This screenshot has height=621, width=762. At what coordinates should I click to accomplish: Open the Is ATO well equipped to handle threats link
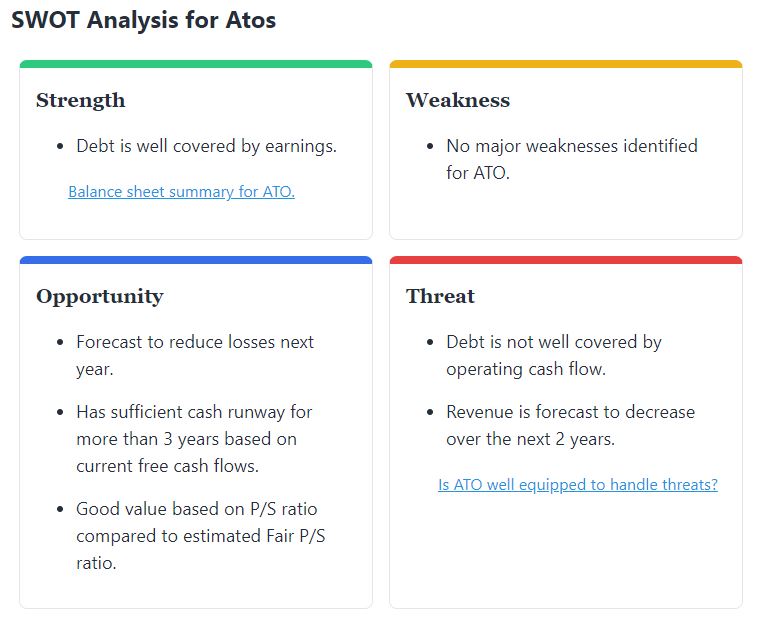578,485
